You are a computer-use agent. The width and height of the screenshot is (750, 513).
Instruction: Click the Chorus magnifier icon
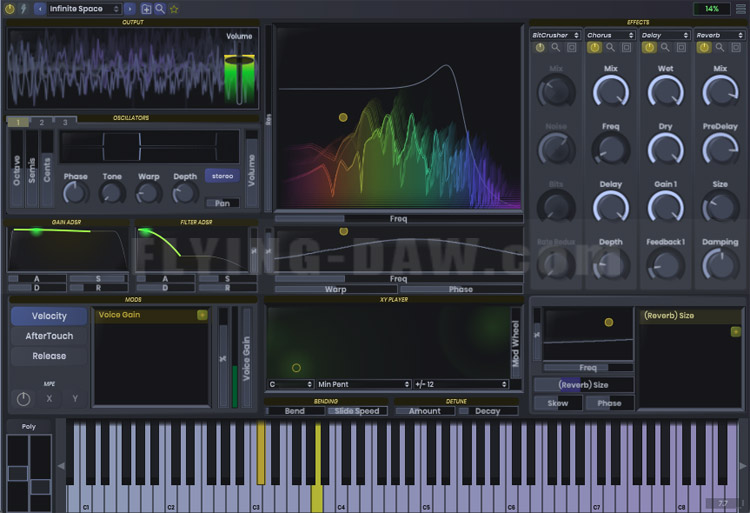click(x=610, y=47)
